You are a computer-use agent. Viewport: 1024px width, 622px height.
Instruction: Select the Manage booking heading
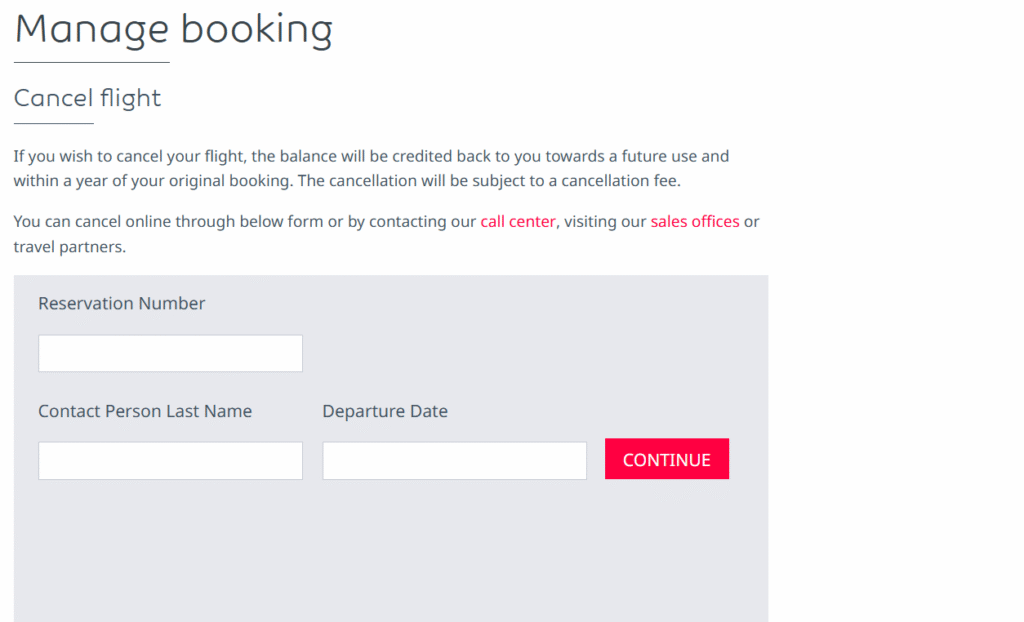[173, 29]
